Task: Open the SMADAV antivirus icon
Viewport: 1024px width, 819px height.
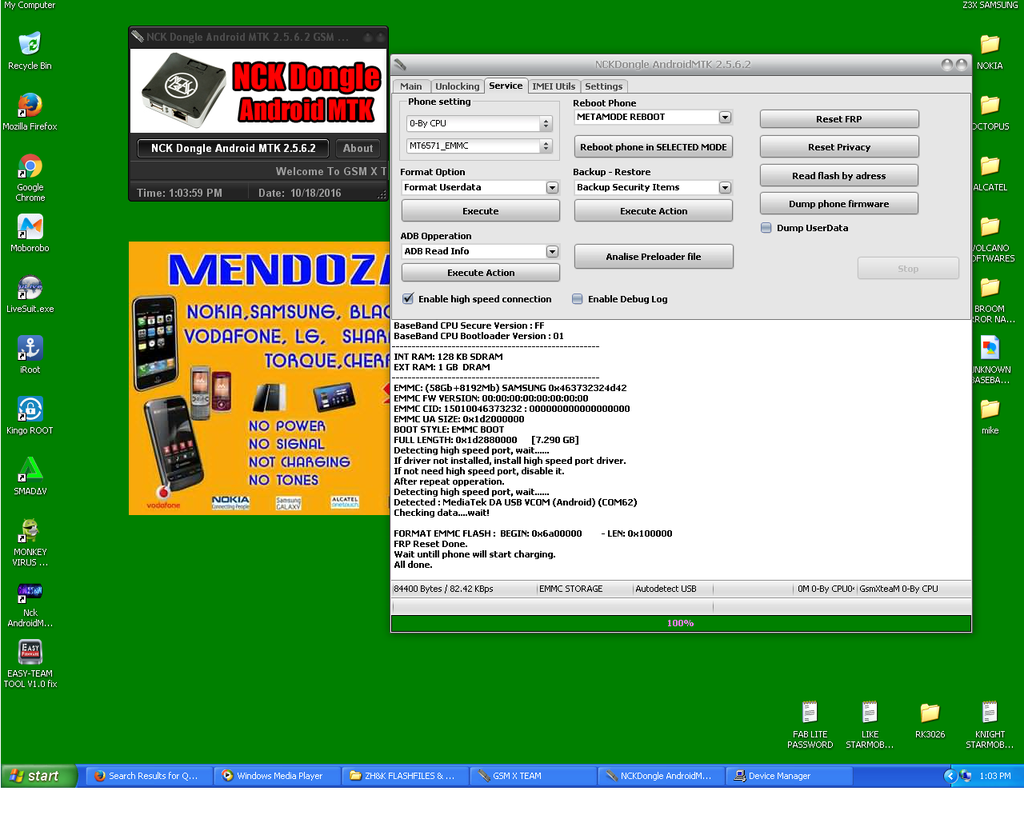Action: (30, 470)
